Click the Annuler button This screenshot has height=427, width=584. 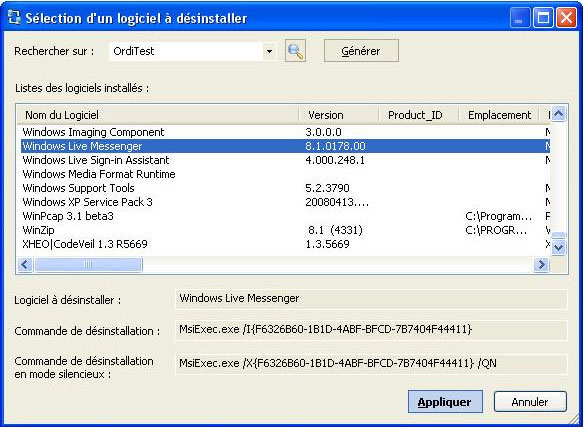[530, 402]
